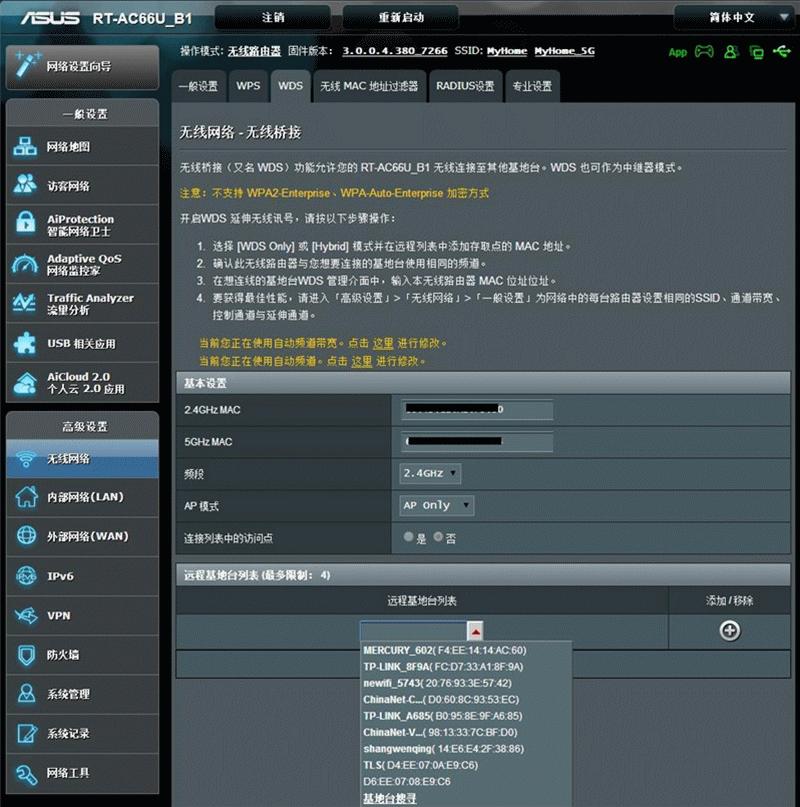The width and height of the screenshot is (800, 807).
Task: Open the Firewall (防火墙) settings
Action: pyautogui.click(x=64, y=655)
